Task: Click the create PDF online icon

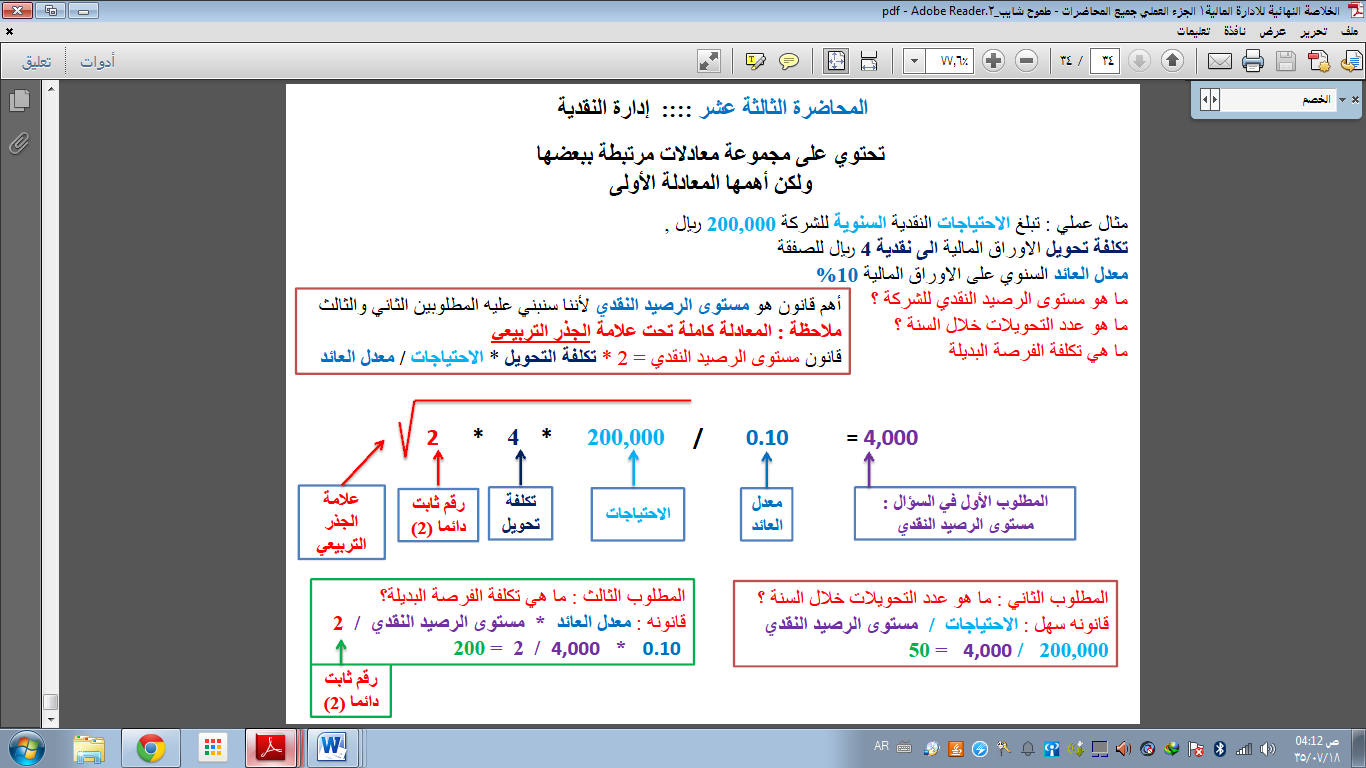Action: (x=1317, y=61)
